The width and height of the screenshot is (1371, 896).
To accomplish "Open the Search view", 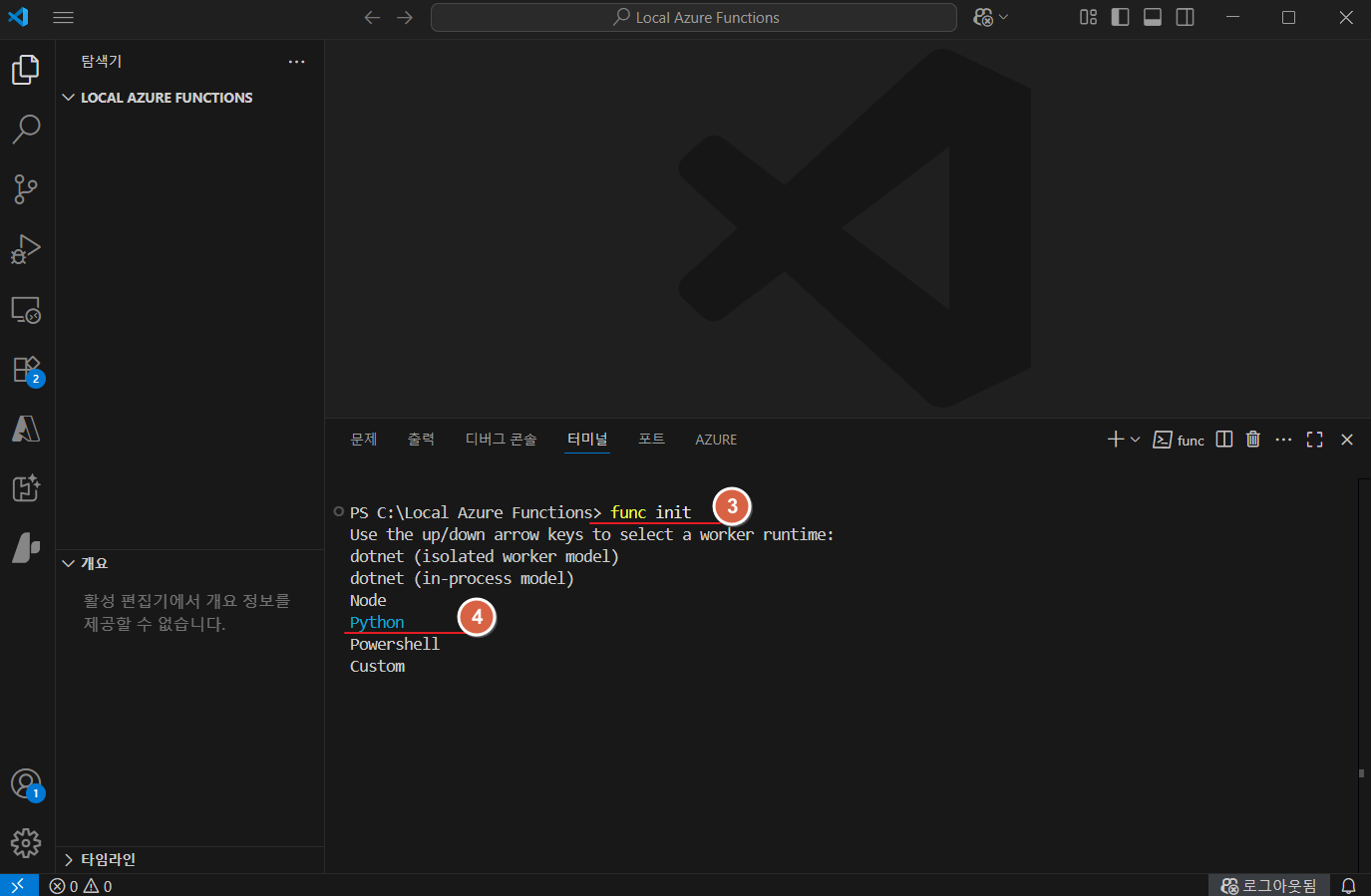I will point(26,129).
